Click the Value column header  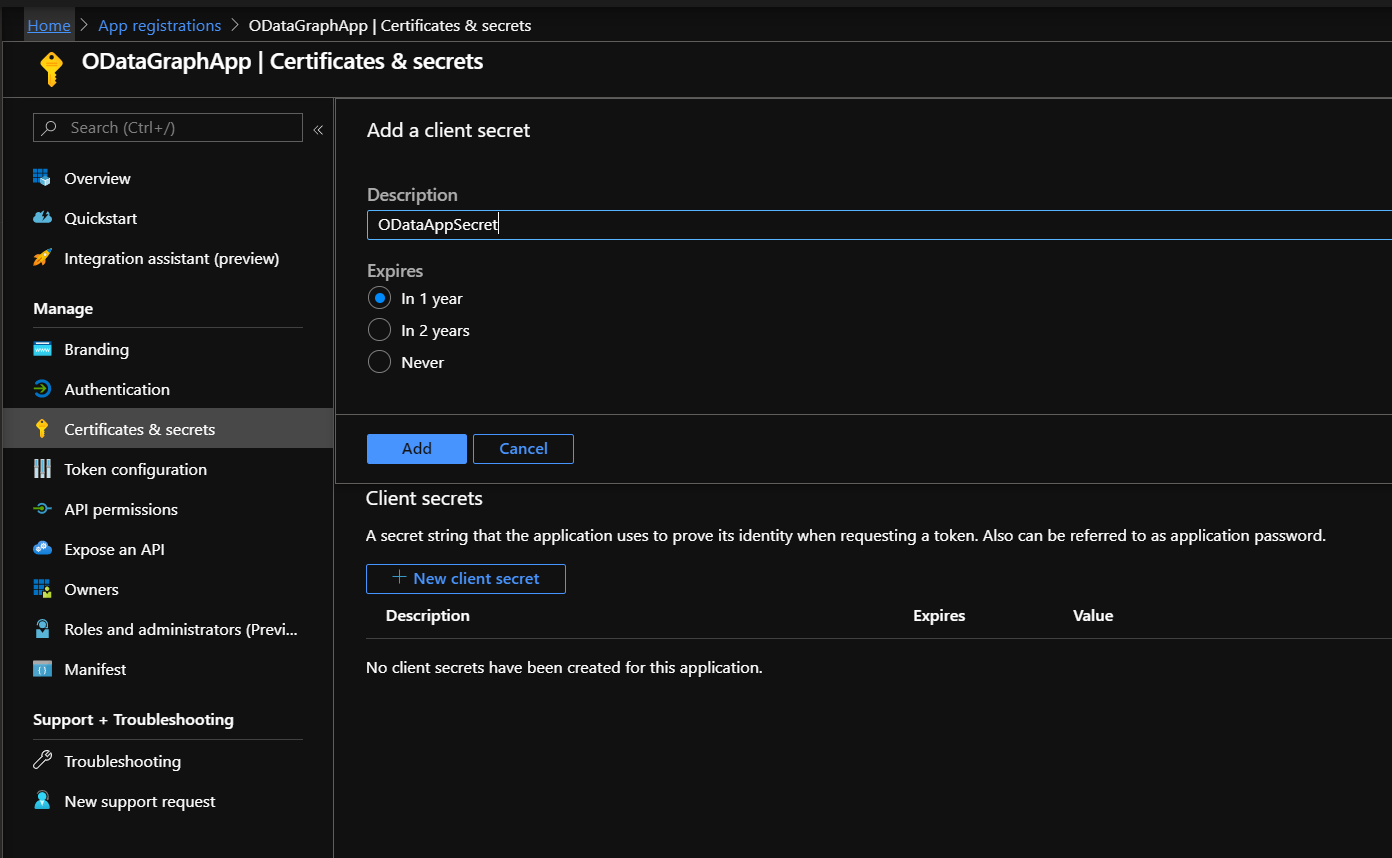pyautogui.click(x=1093, y=616)
